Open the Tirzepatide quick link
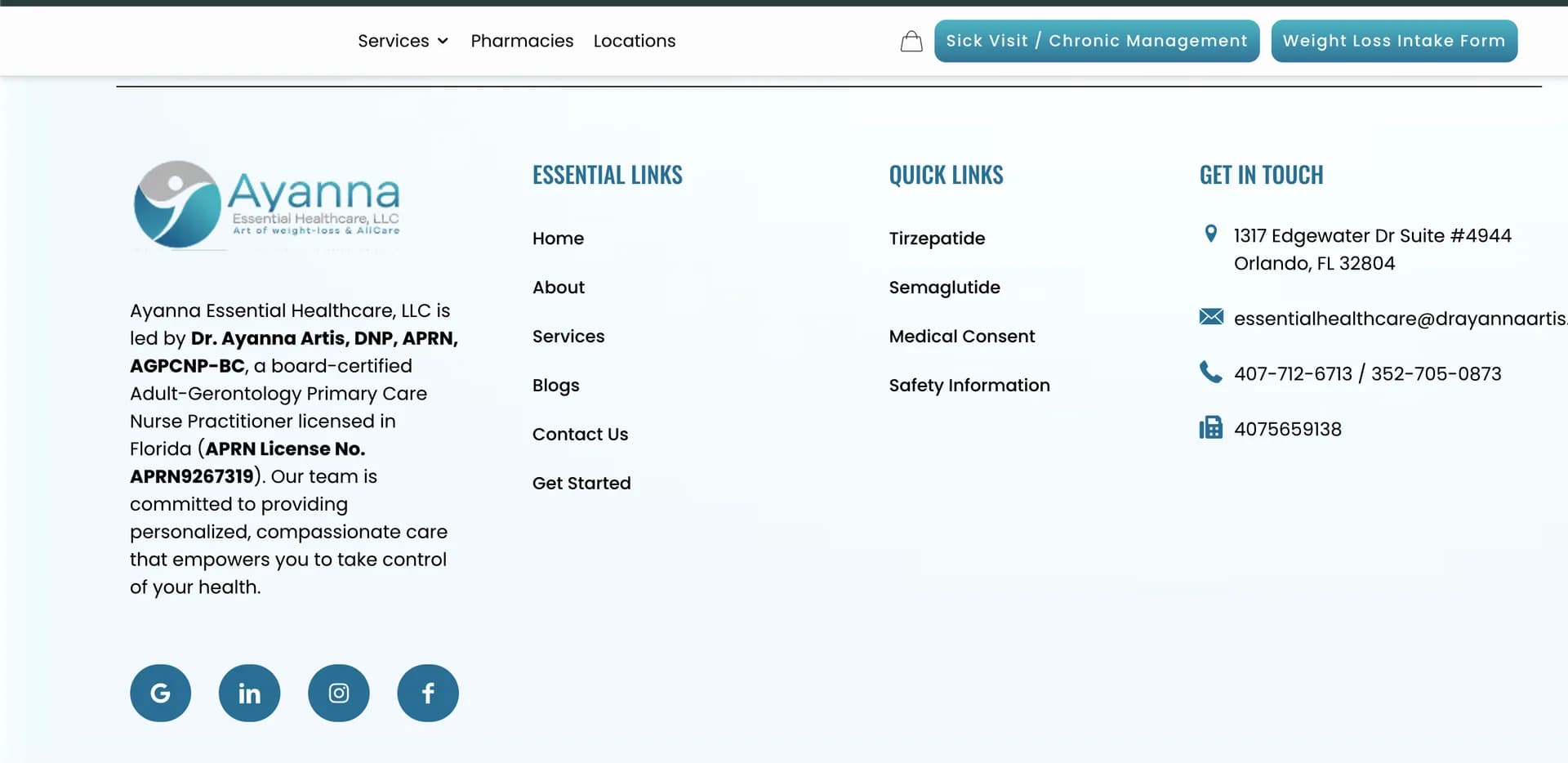 pyautogui.click(x=937, y=239)
